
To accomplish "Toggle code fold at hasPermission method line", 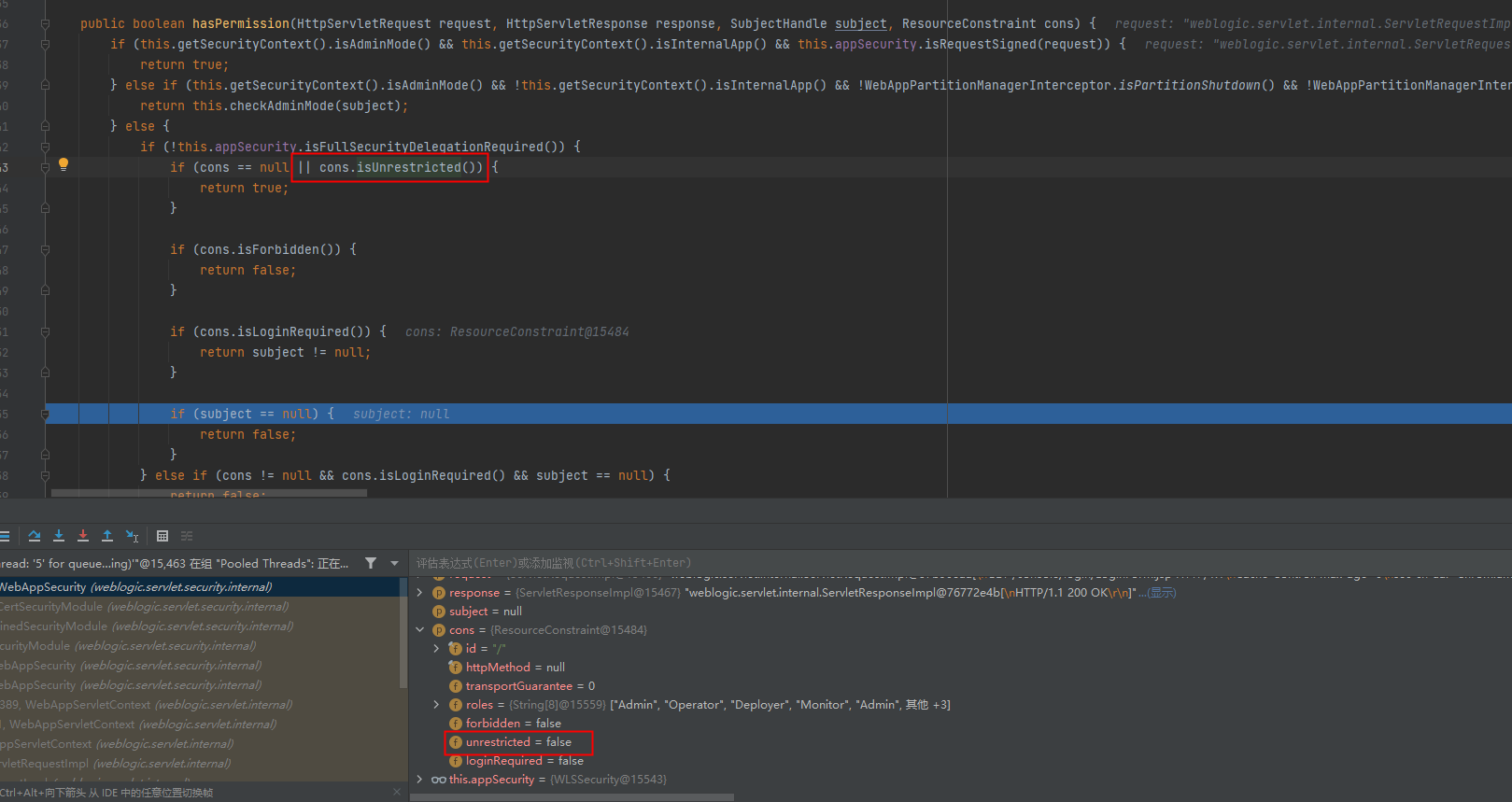I will 45,23.
